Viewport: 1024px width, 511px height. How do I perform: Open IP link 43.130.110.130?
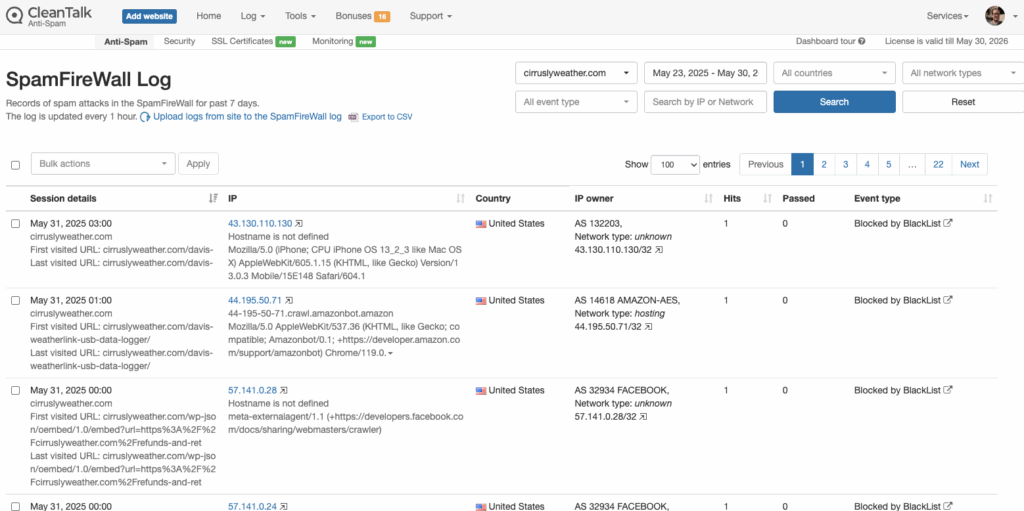(260, 223)
